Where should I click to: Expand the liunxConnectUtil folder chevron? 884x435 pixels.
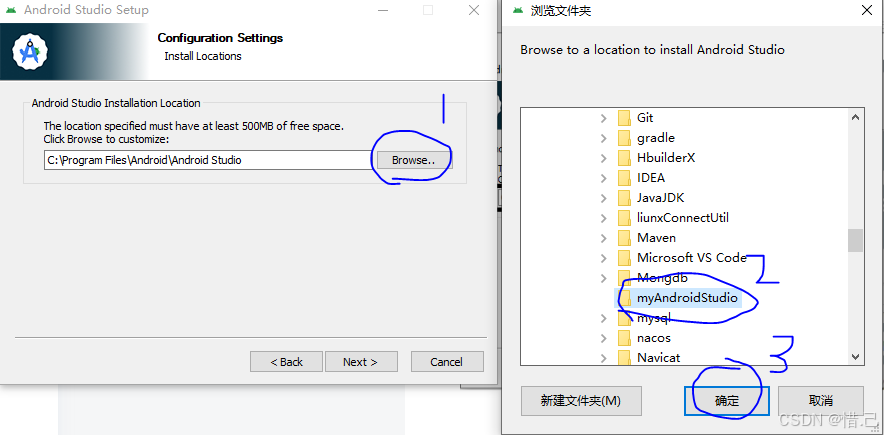point(604,218)
